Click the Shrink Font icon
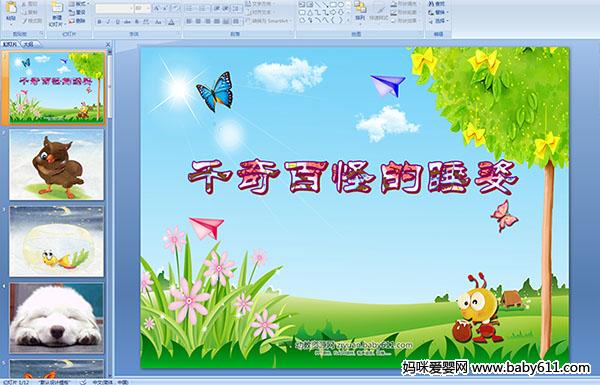The image size is (600, 385). click(x=165, y=8)
